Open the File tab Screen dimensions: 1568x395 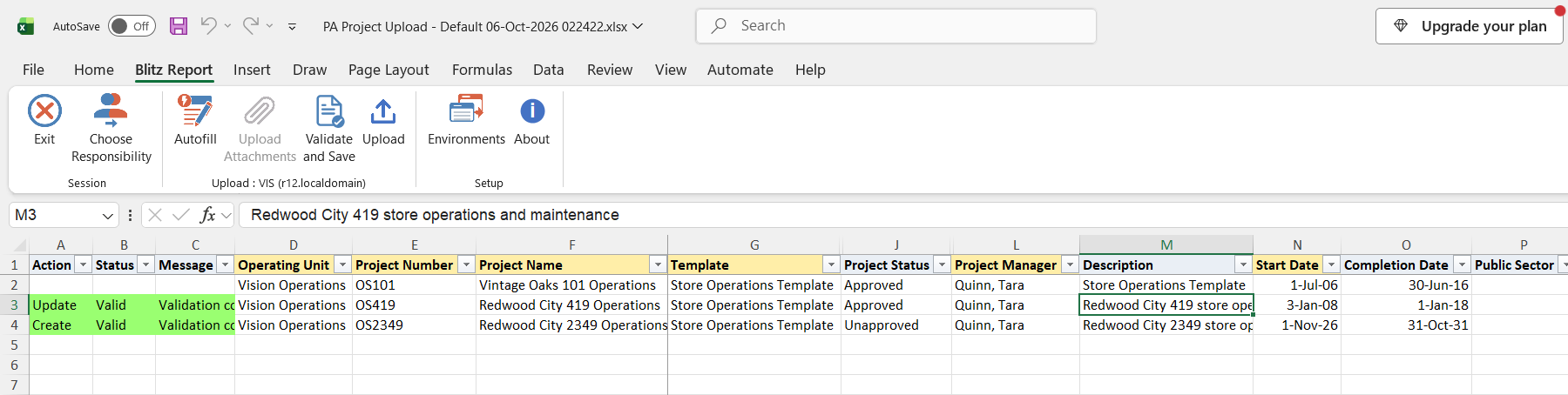[33, 70]
